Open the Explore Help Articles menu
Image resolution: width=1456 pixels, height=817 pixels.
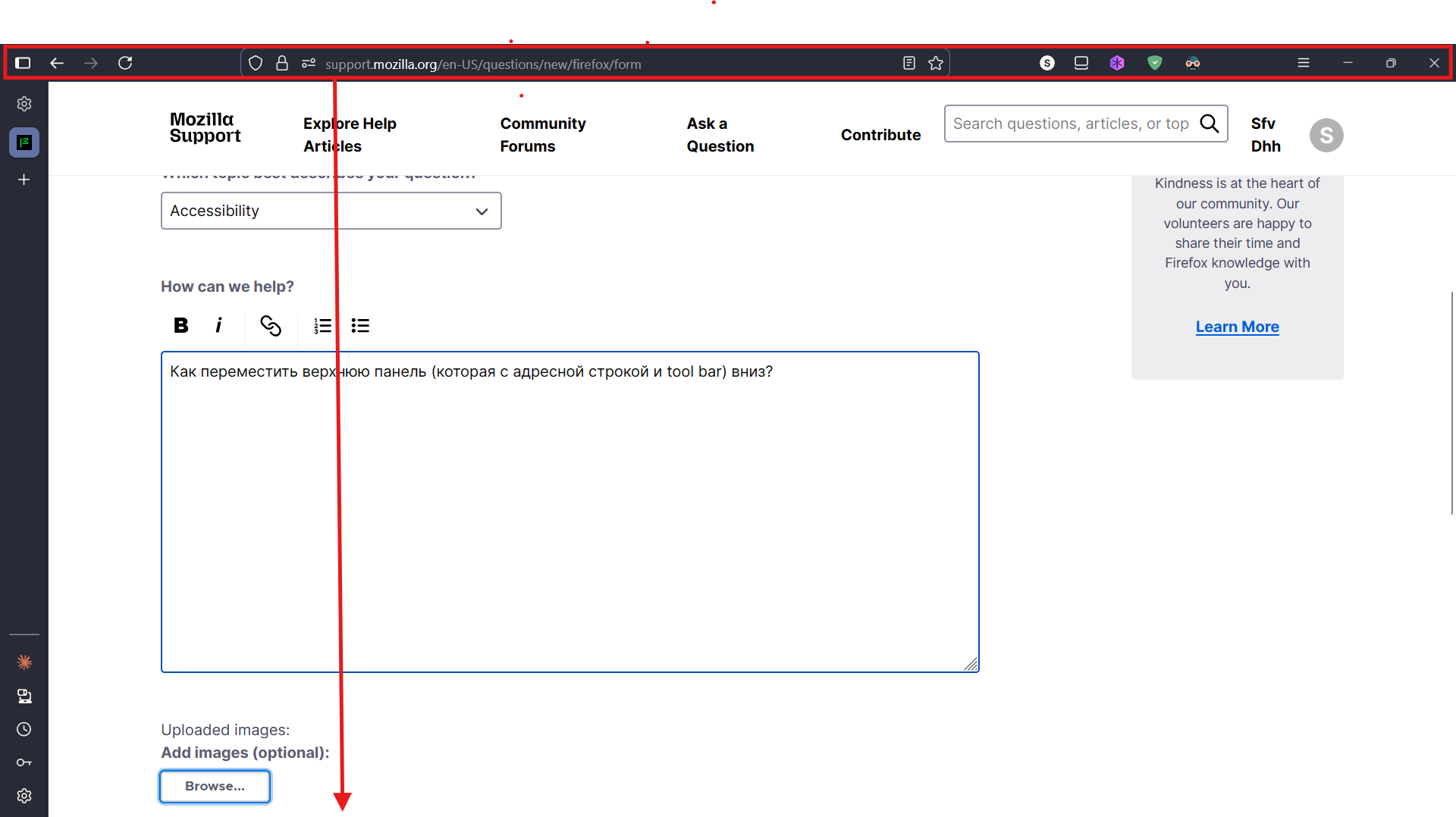pos(350,135)
